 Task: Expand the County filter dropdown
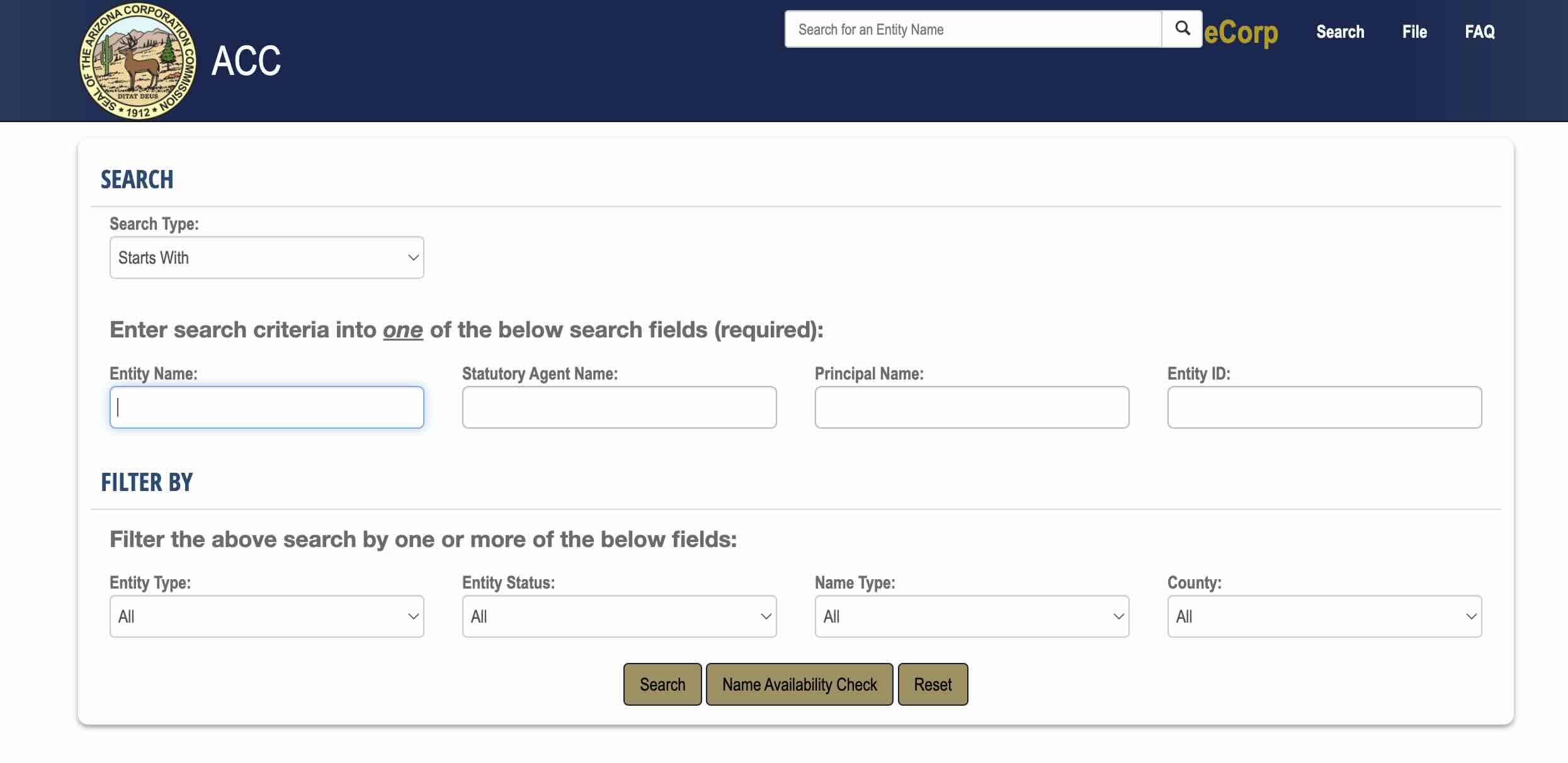(1324, 616)
